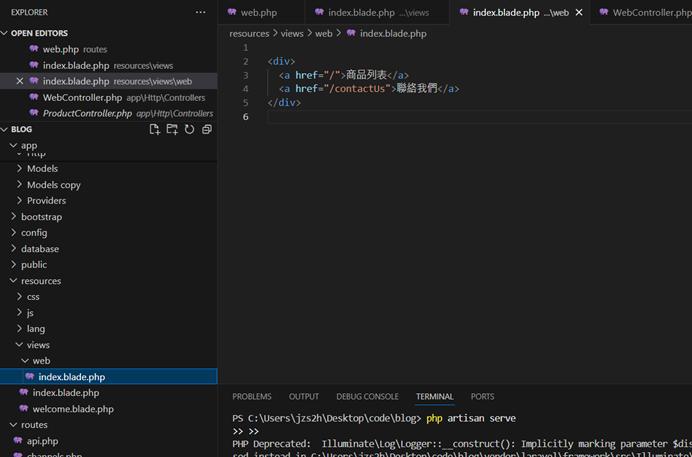Click the 商品列表 link text in line 3
Image resolution: width=692 pixels, height=457 pixels.
click(x=366, y=75)
